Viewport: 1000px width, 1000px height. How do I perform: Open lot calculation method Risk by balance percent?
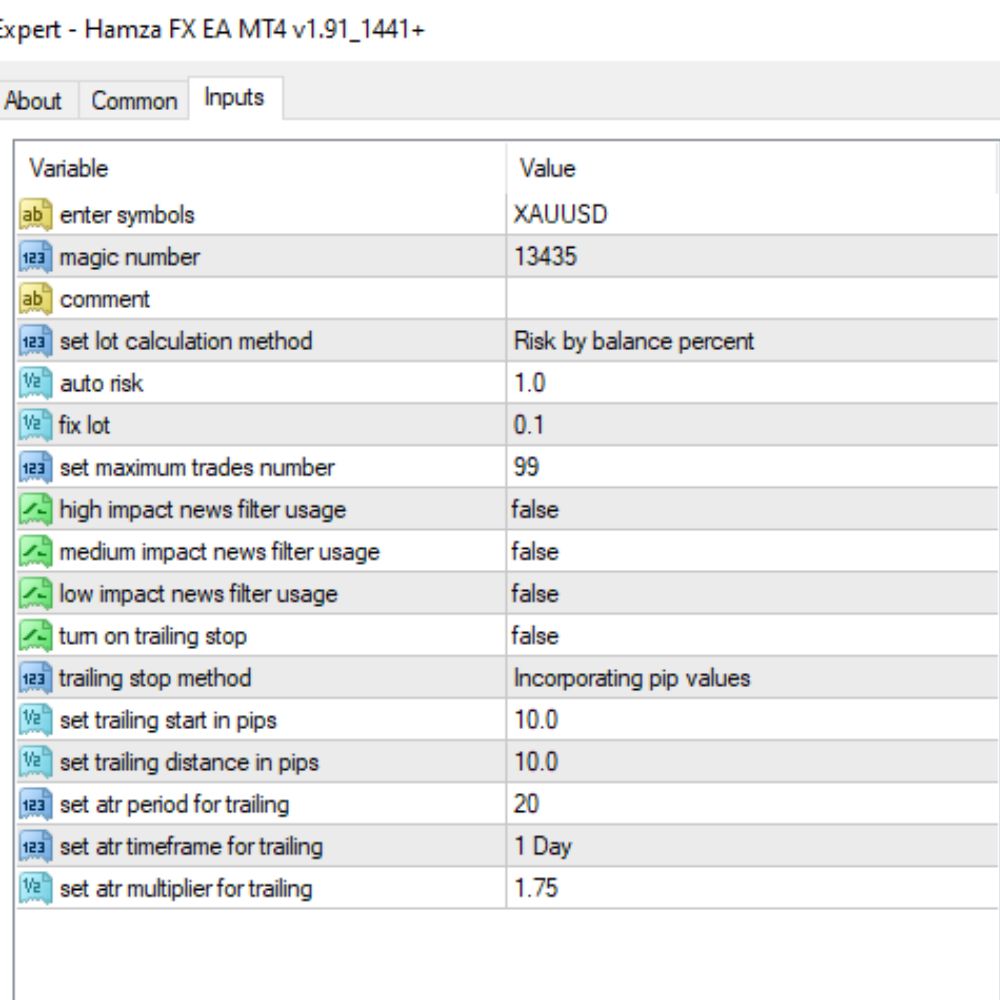tap(753, 341)
